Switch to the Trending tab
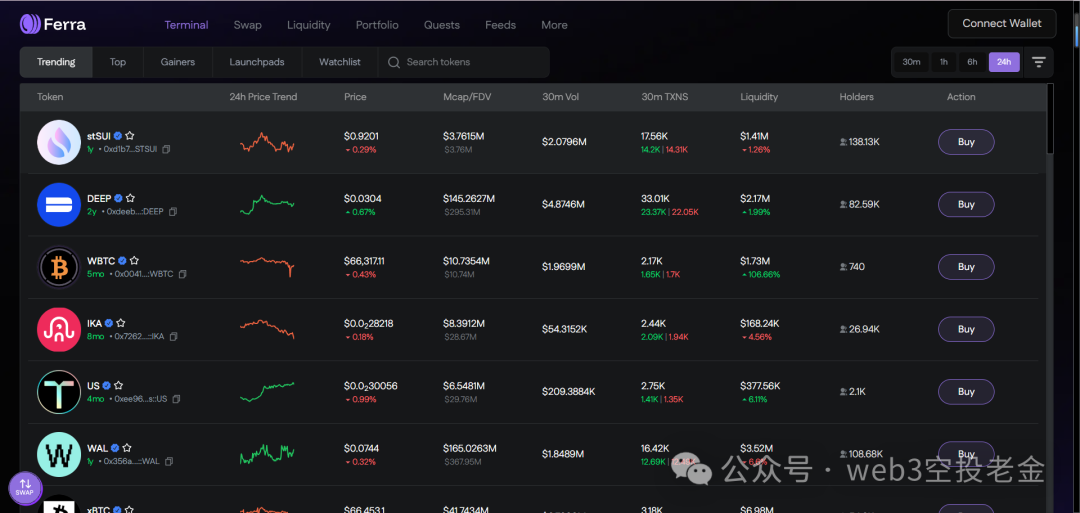 tap(56, 62)
